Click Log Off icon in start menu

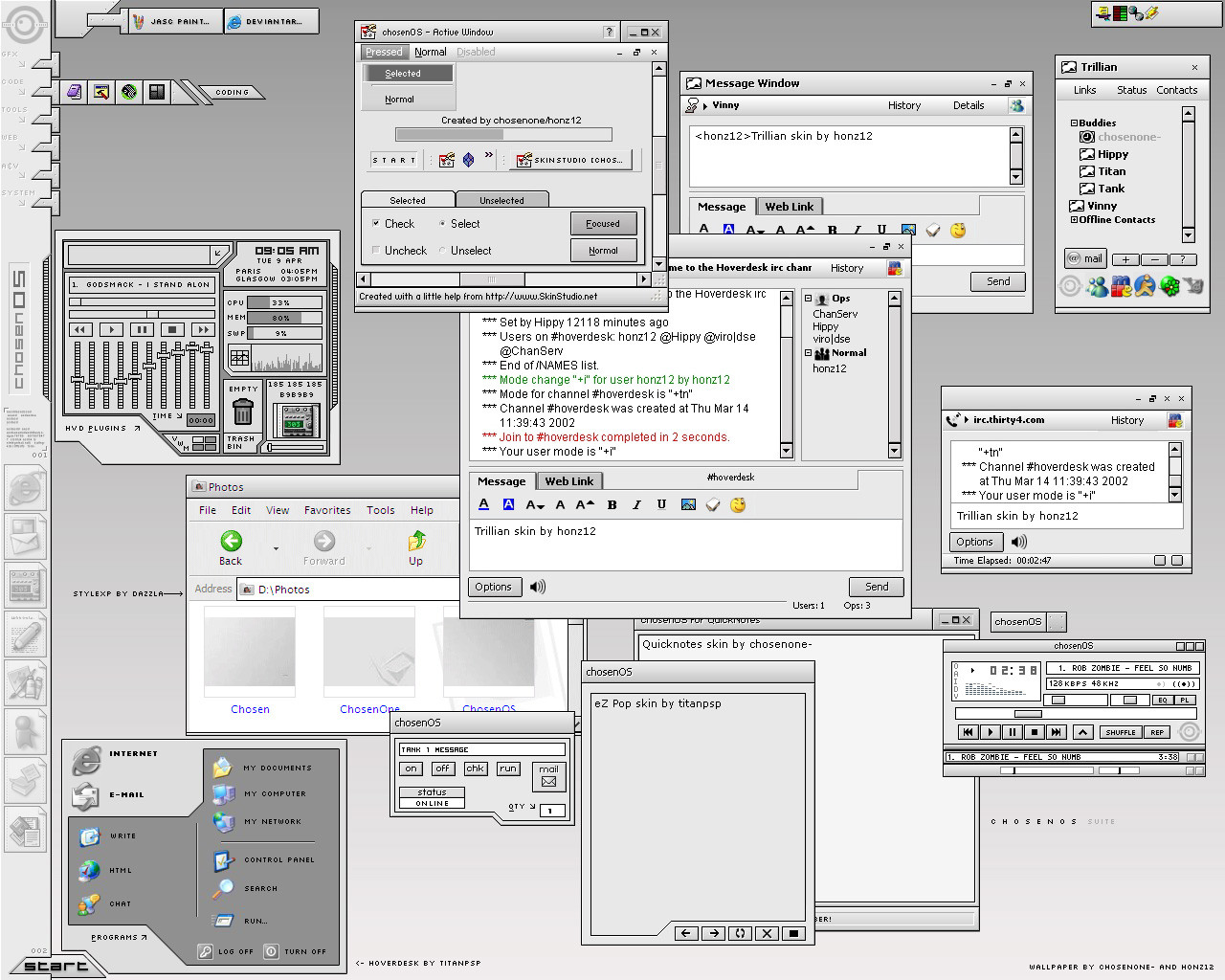[205, 951]
